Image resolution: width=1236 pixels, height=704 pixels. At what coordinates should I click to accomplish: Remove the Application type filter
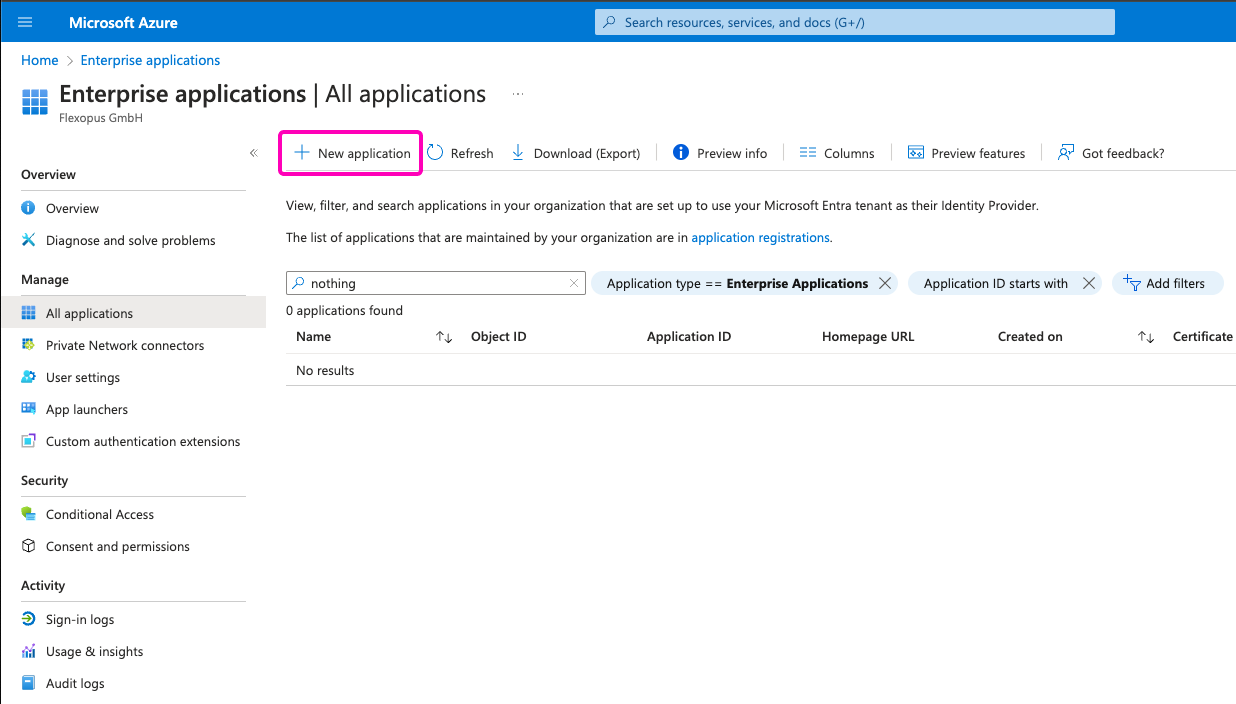click(885, 284)
